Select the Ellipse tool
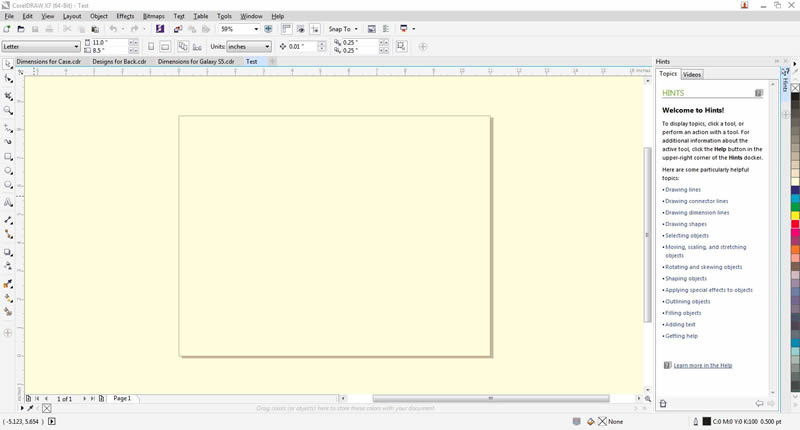Screen dimensions: 800x430 pyautogui.click(x=8, y=171)
